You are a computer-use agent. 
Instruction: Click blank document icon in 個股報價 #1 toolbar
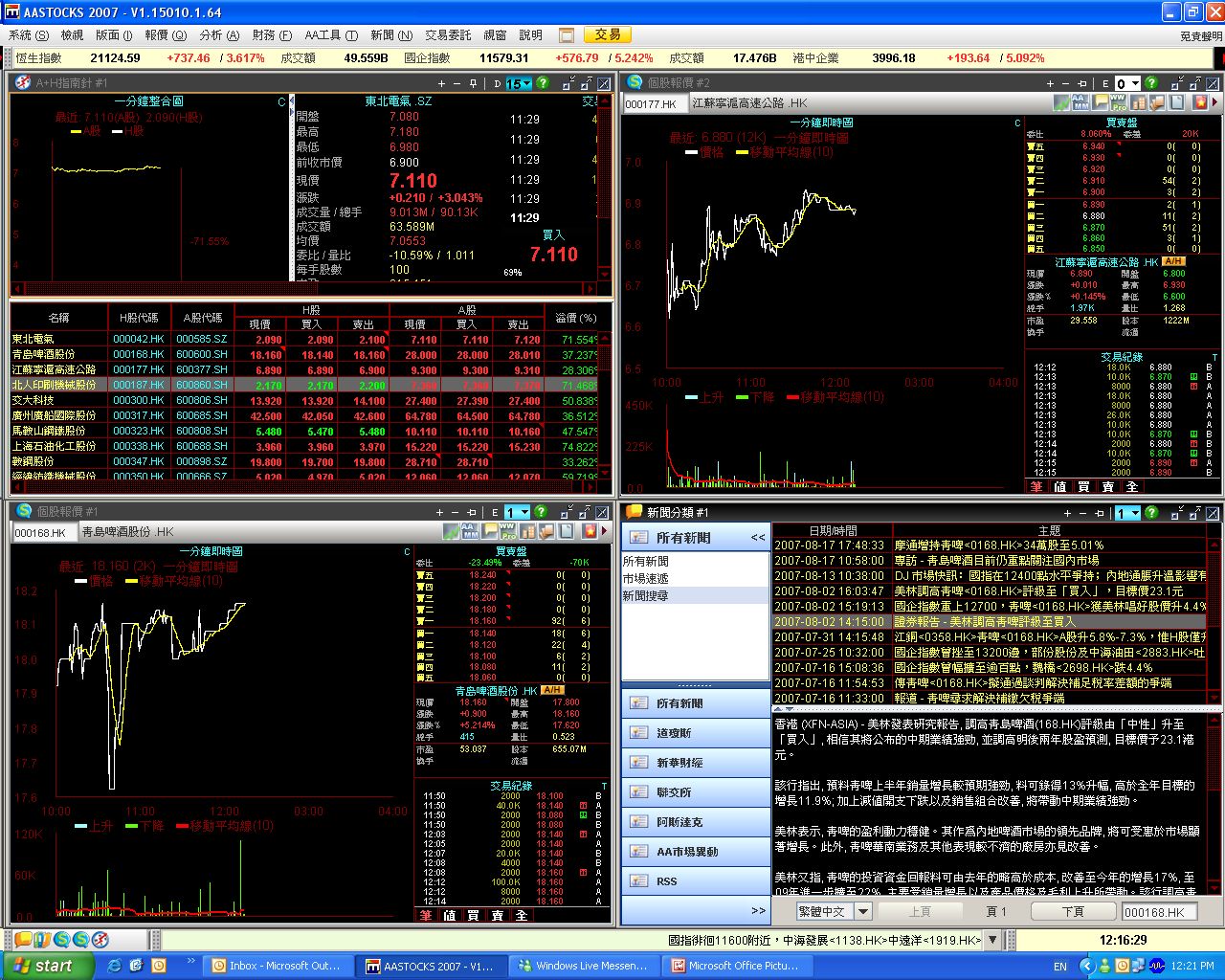click(566, 530)
